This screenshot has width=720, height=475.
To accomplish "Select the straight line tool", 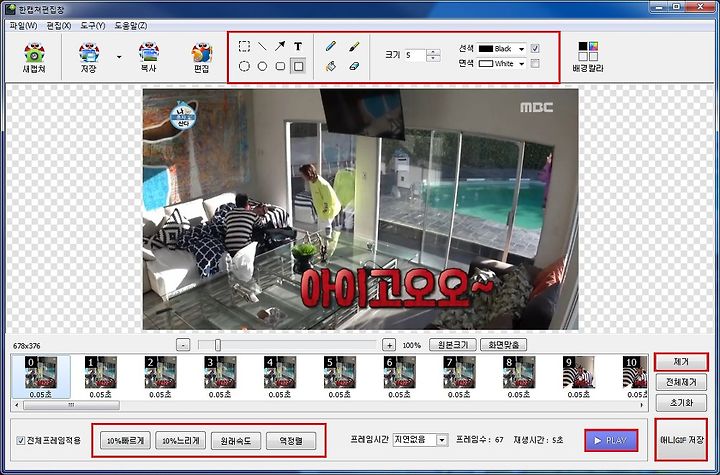I will (x=262, y=46).
